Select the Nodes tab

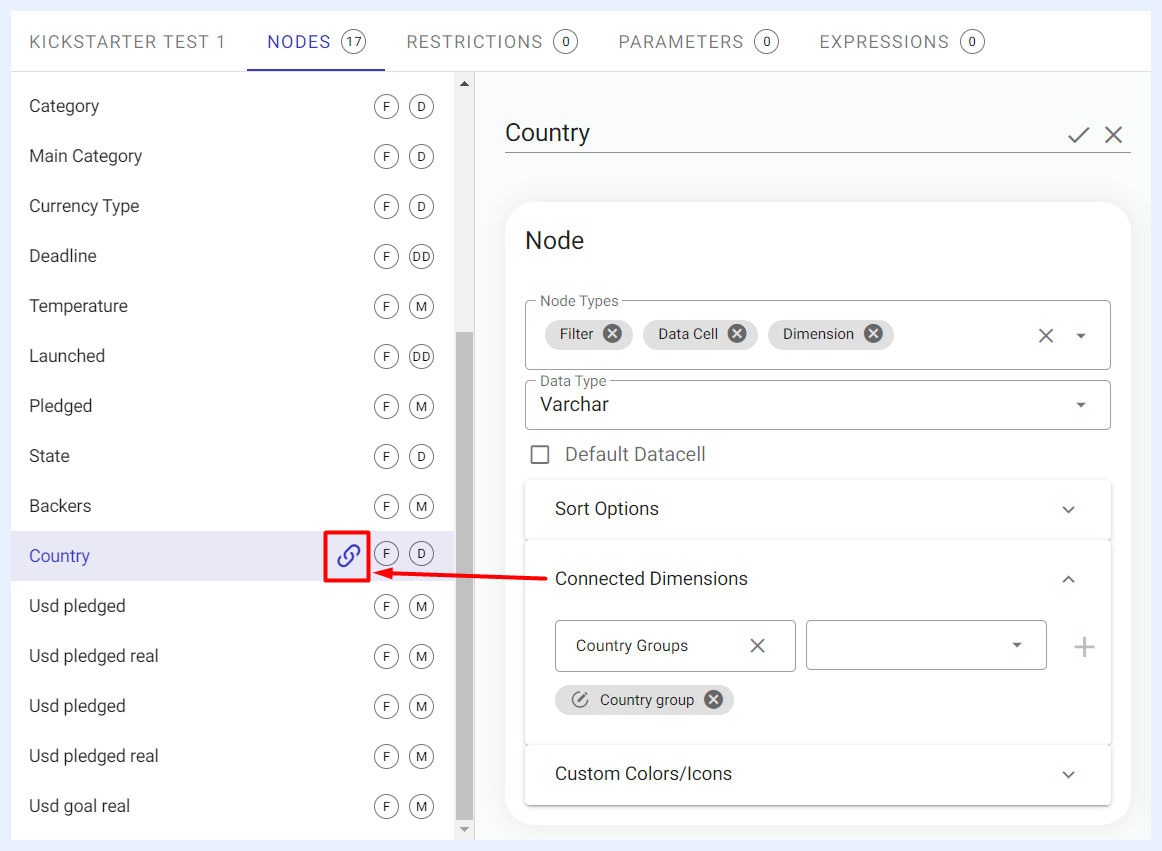pos(316,42)
